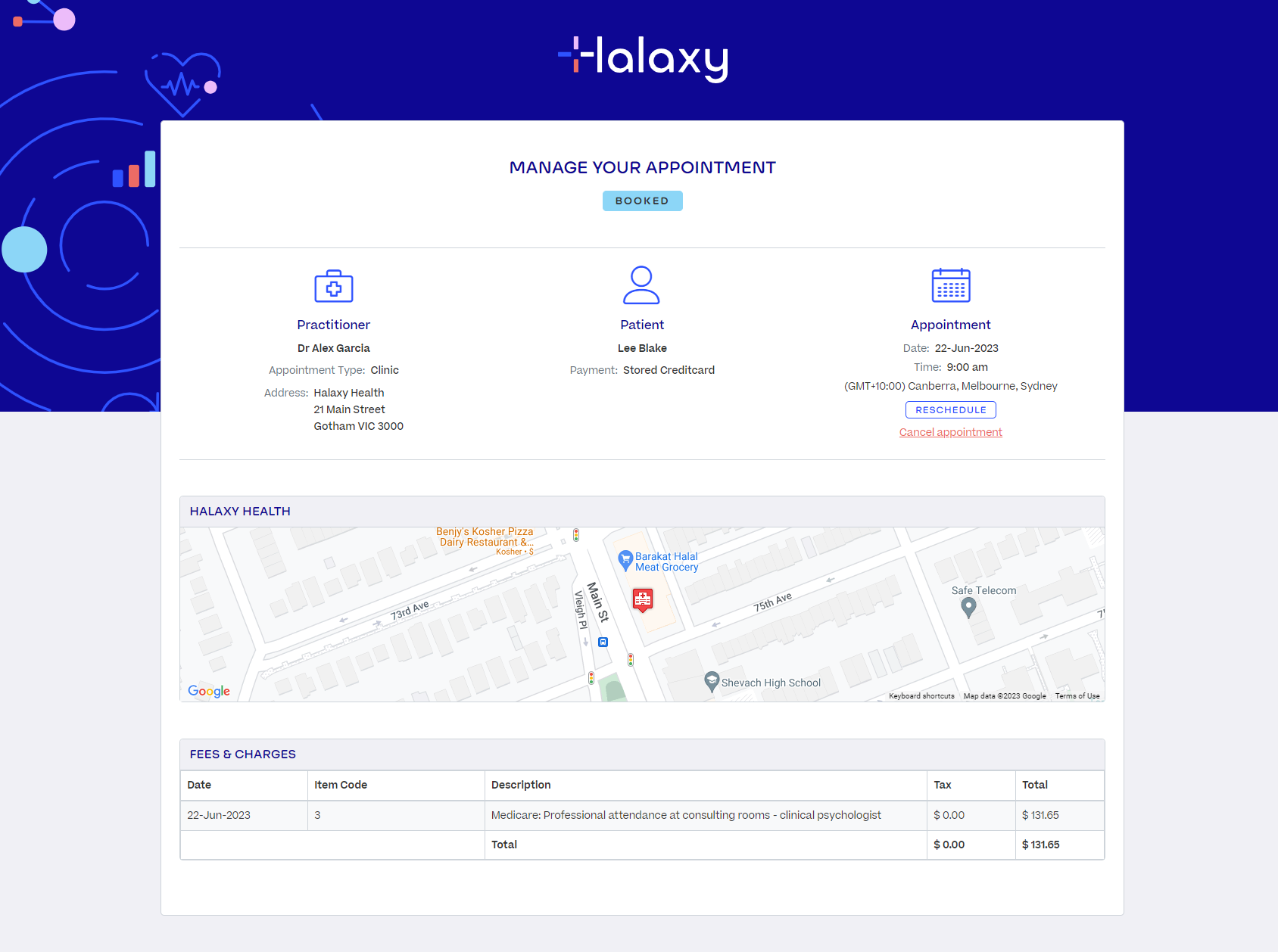Screen dimensions: 1278x952
Task: Click the Medicare description table cell
Action: point(686,815)
